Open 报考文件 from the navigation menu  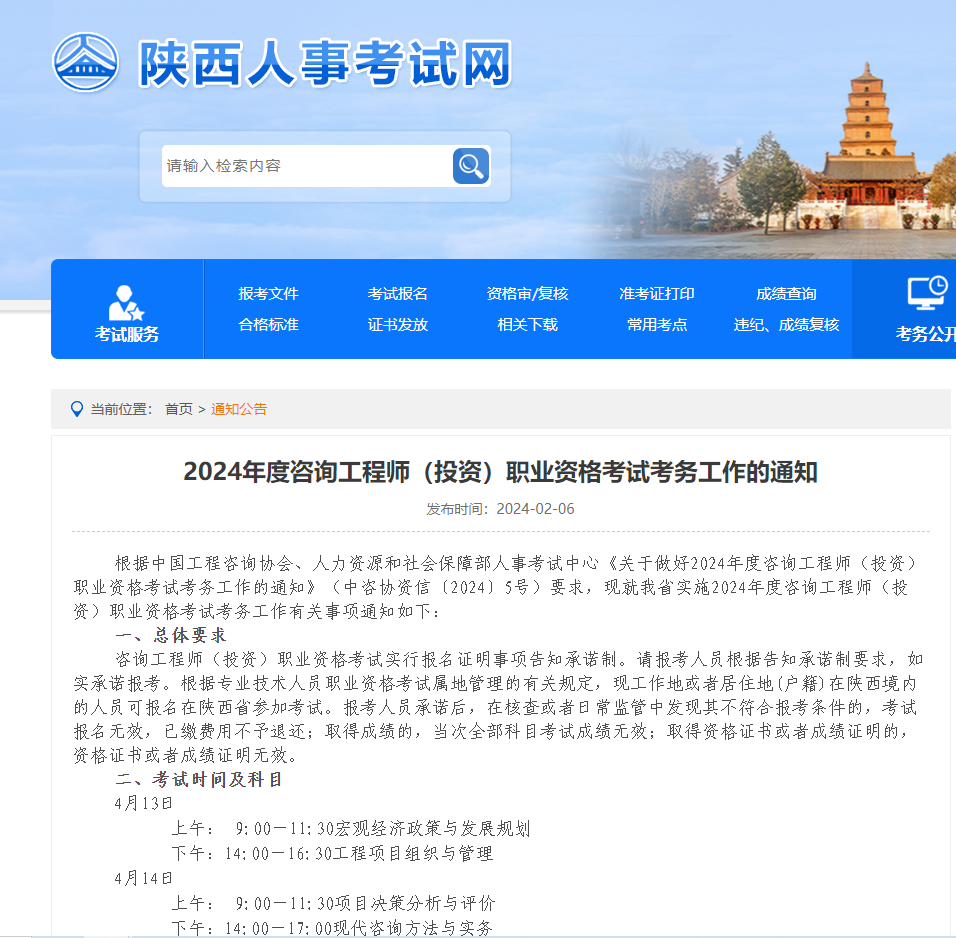pos(270,294)
